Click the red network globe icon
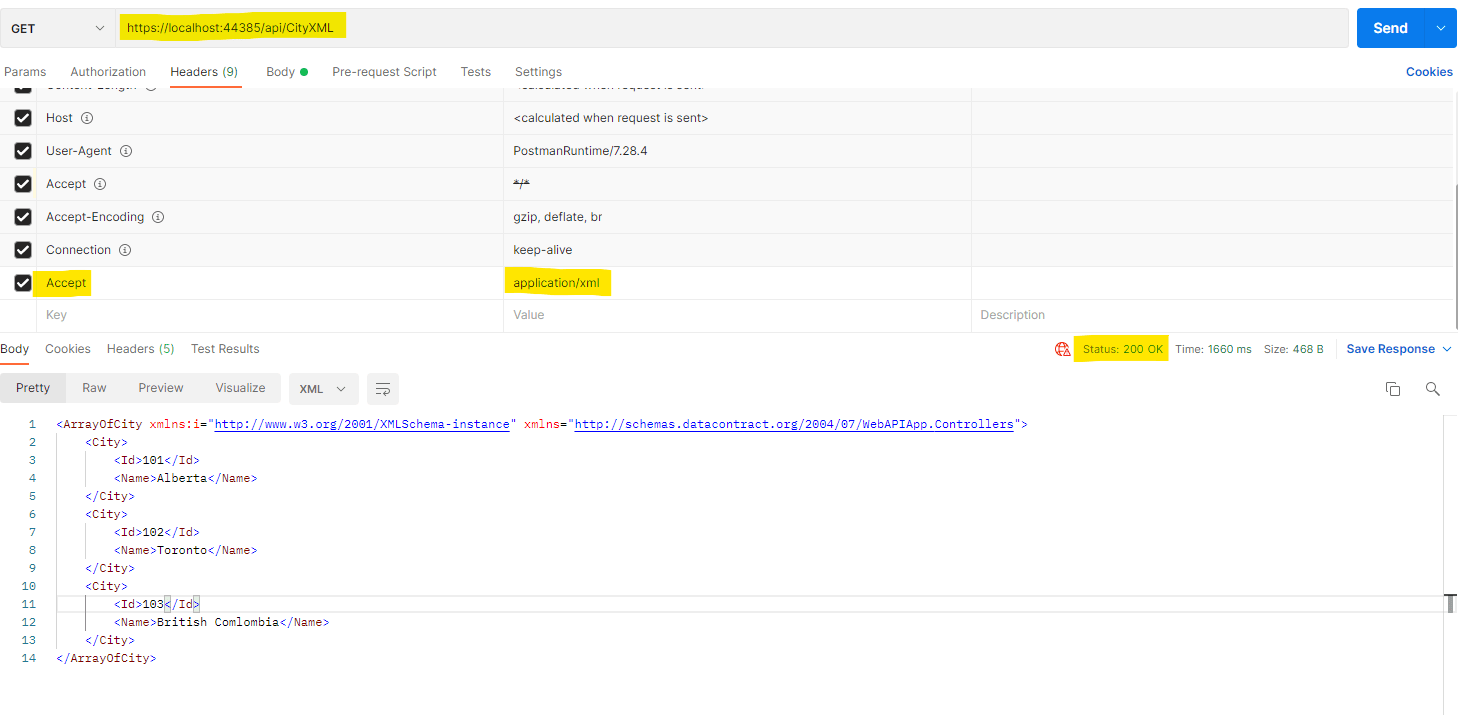This screenshot has height=715, width=1458. [x=1062, y=349]
